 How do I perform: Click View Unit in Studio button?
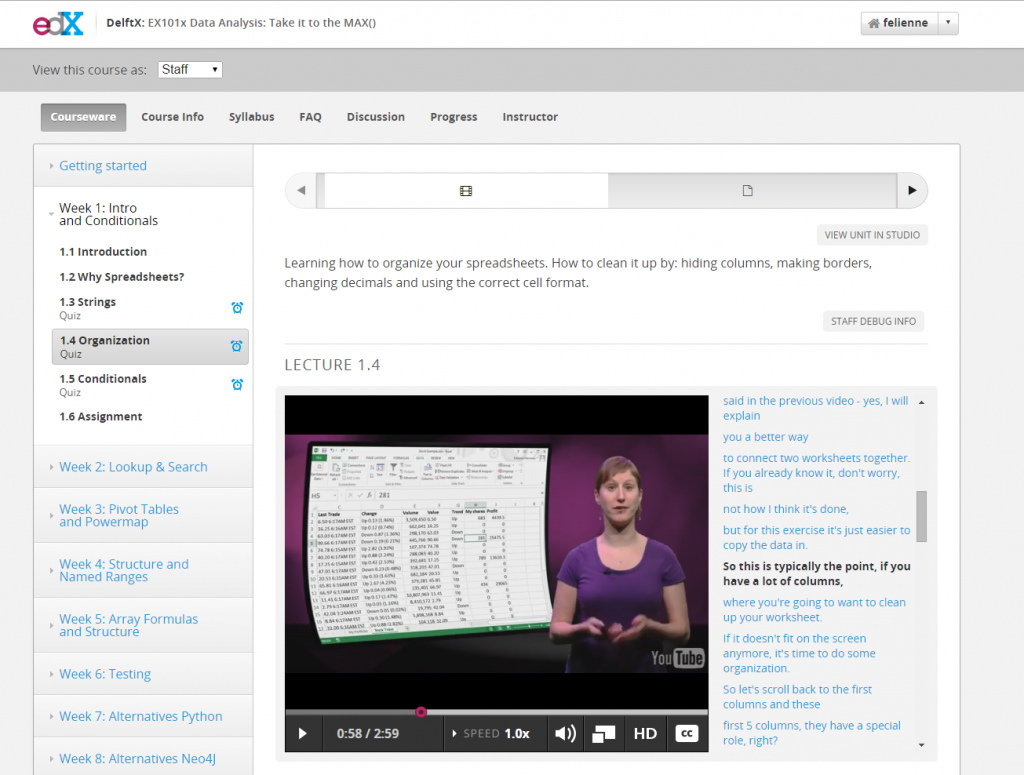click(872, 236)
